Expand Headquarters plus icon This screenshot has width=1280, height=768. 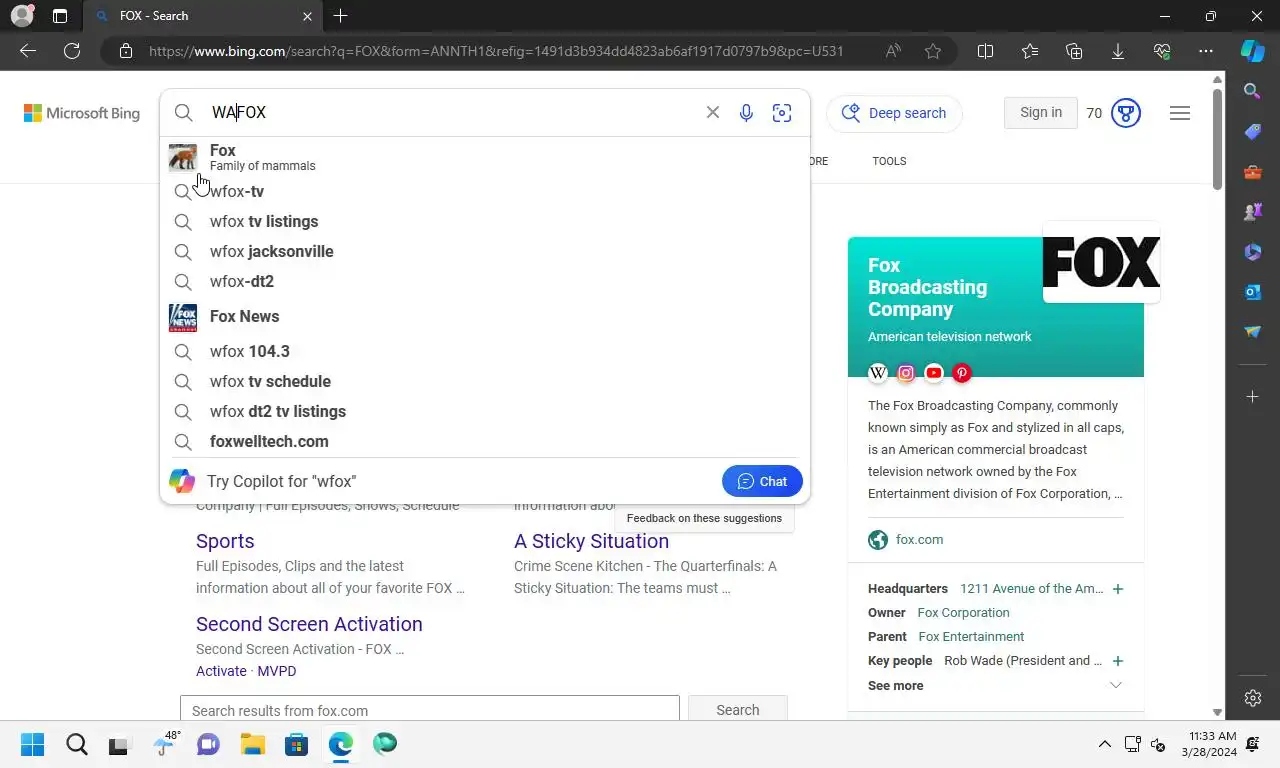(1118, 589)
